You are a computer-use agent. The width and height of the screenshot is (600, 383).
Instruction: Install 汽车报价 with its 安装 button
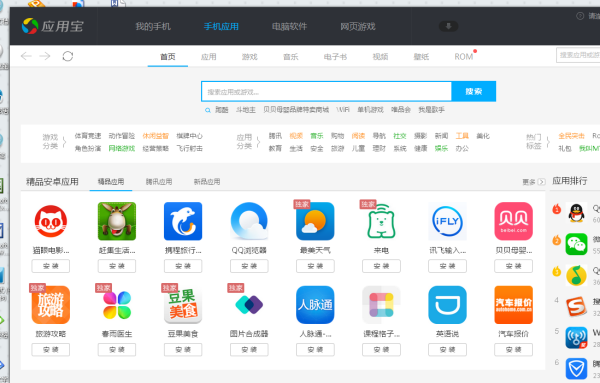tap(514, 350)
